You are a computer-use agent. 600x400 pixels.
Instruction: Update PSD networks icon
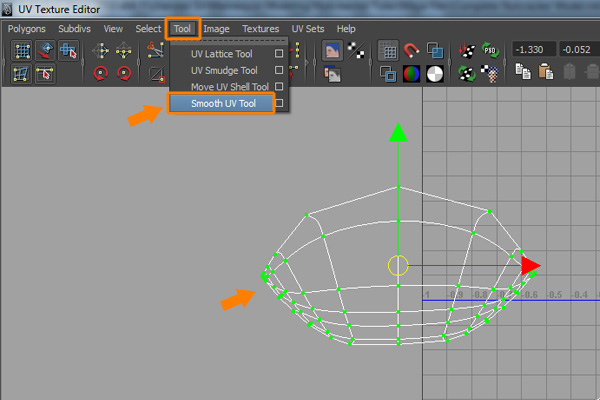[x=490, y=51]
